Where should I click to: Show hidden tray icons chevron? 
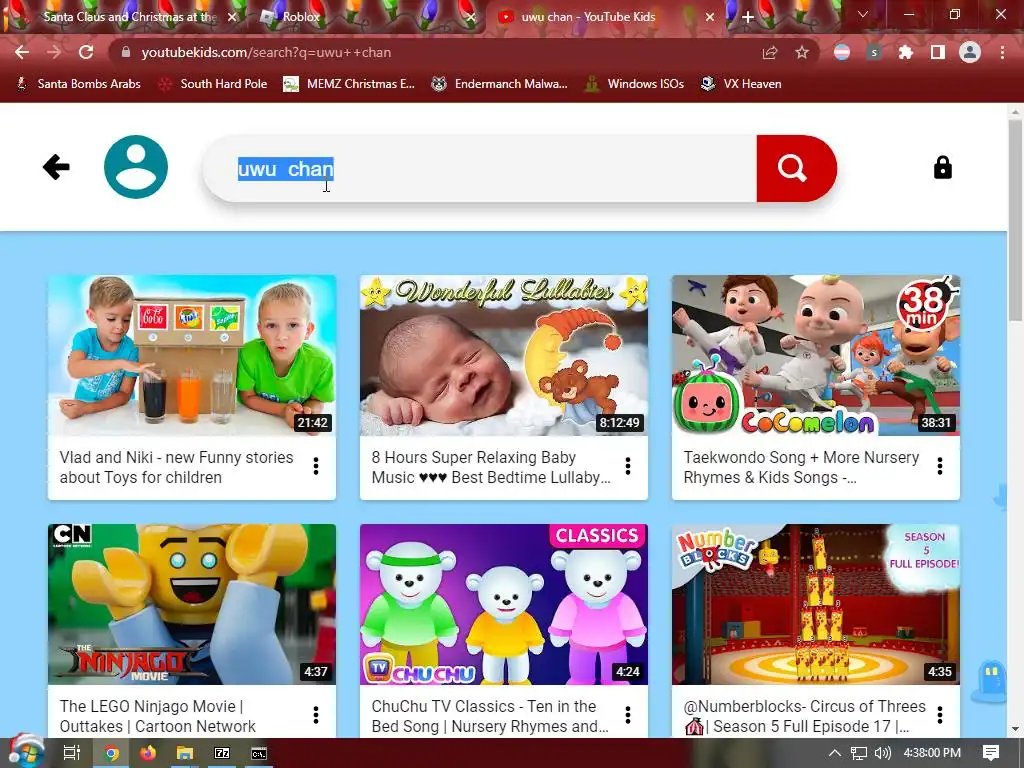click(835, 753)
